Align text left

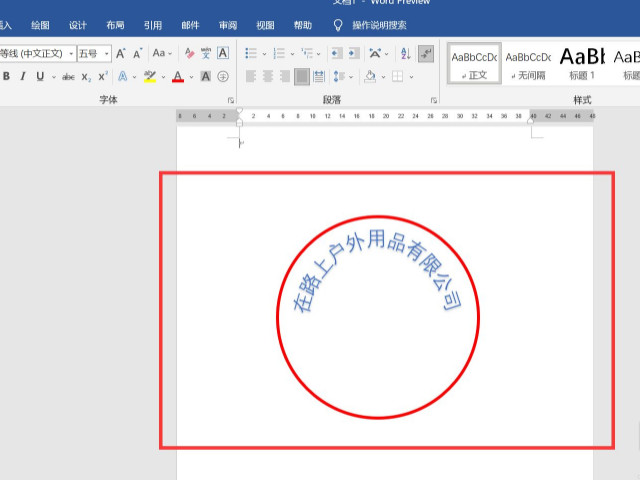pyautogui.click(x=251, y=76)
